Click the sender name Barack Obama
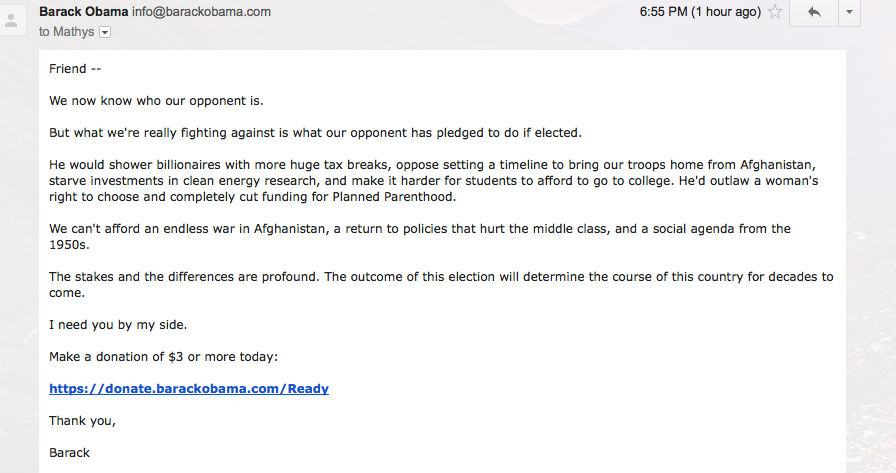The width and height of the screenshot is (896, 473). tap(83, 12)
